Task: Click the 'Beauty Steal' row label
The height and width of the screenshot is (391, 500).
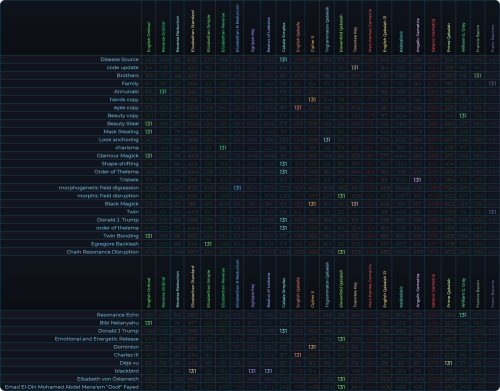Action: click(123, 124)
